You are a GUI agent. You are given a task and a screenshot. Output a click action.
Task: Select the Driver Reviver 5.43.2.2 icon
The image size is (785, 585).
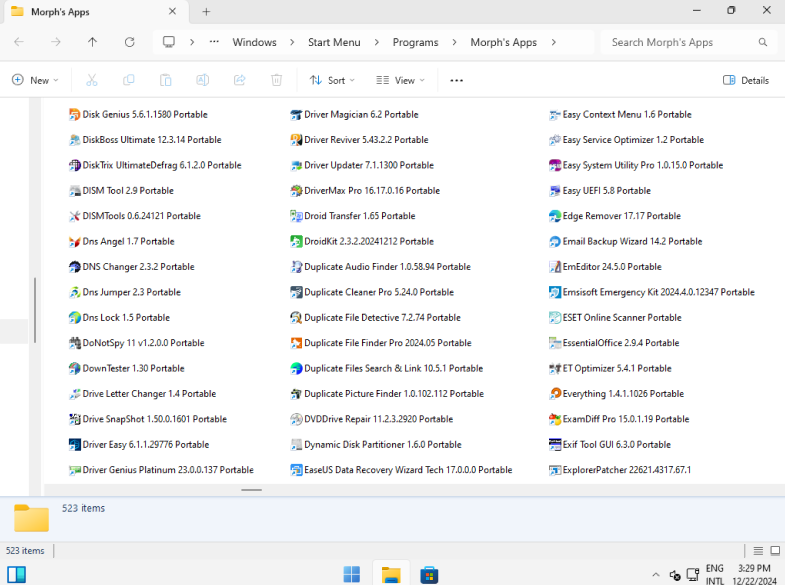click(x=296, y=140)
